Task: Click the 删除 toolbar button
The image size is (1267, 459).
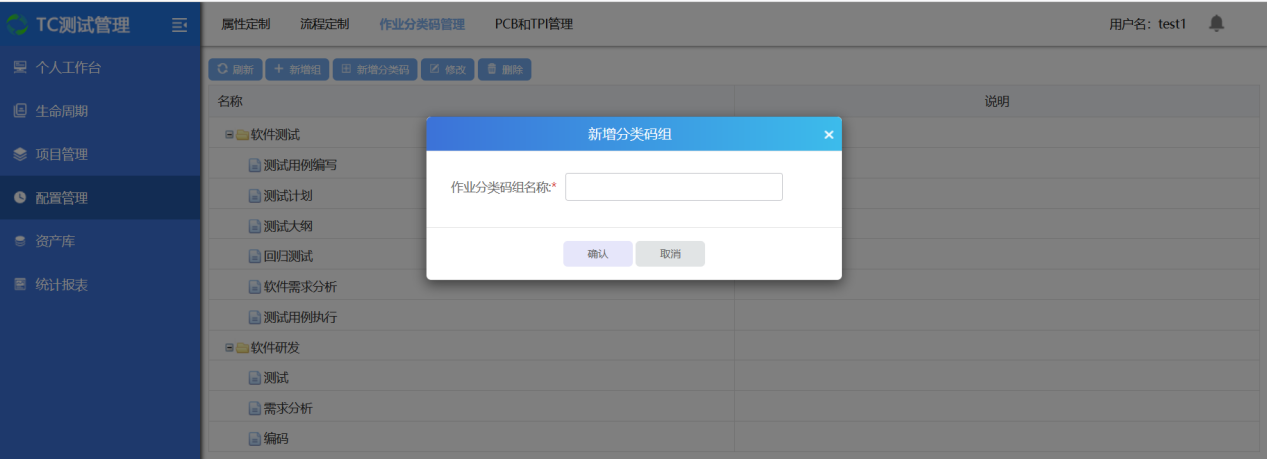Action: pos(504,70)
